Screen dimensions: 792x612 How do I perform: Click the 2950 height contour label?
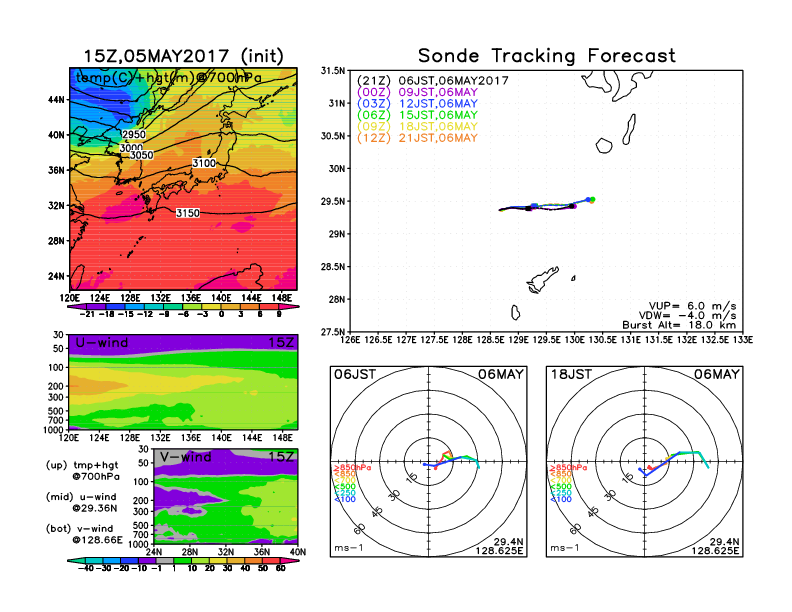point(133,134)
